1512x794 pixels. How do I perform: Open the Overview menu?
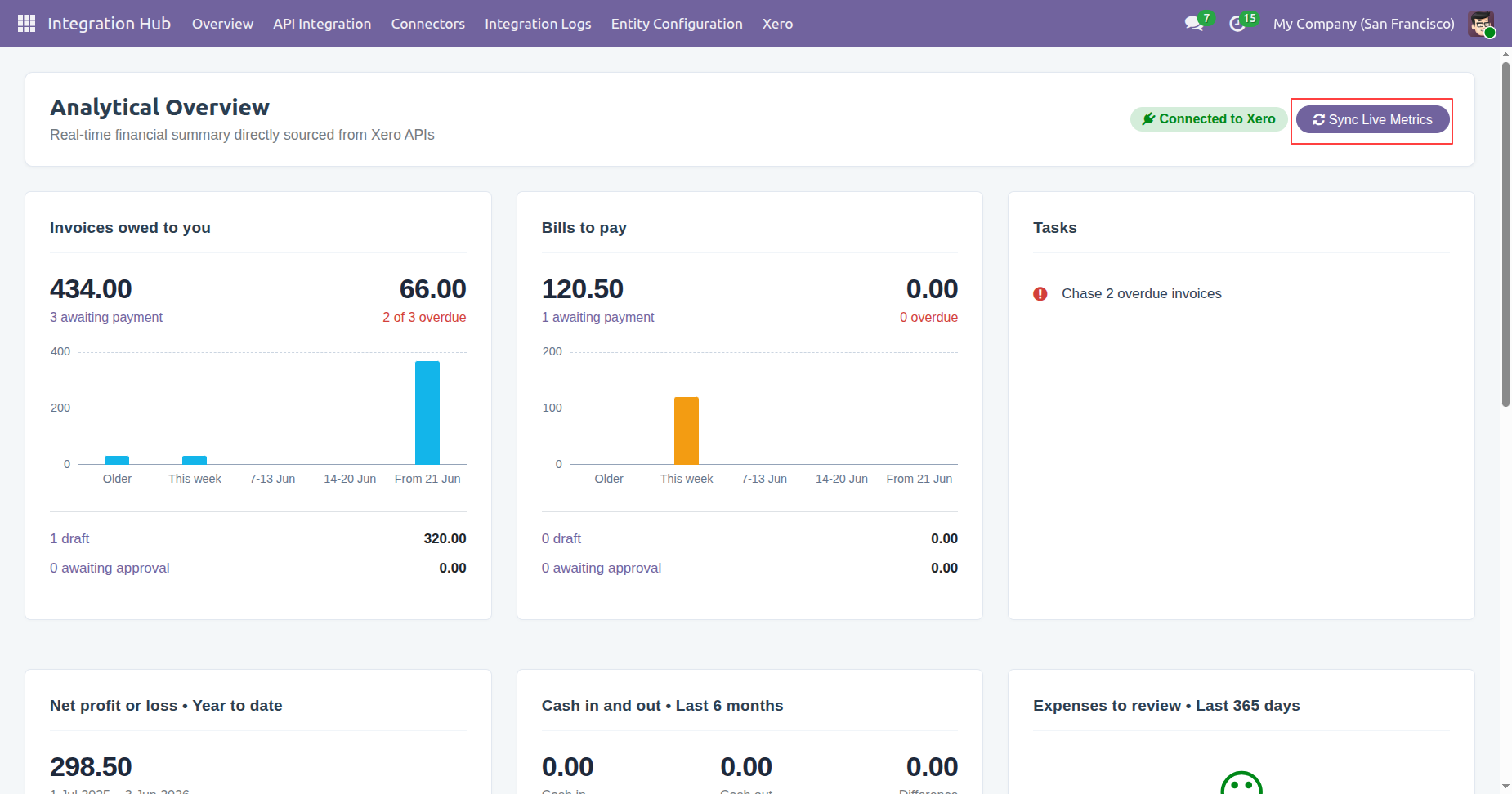pyautogui.click(x=222, y=24)
